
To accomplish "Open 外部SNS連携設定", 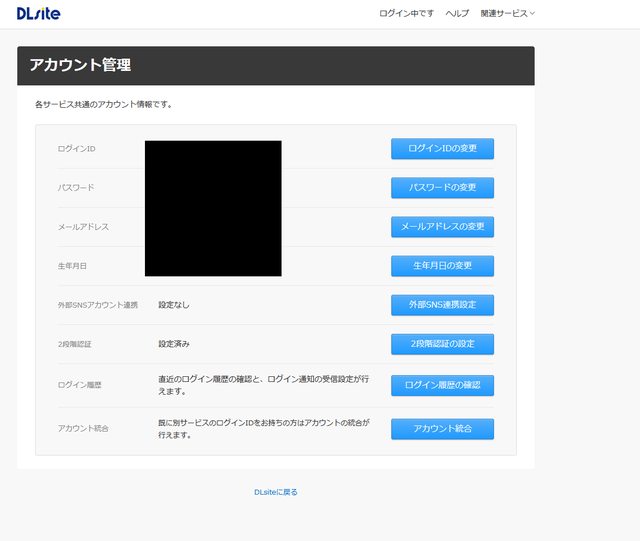I will point(442,305).
